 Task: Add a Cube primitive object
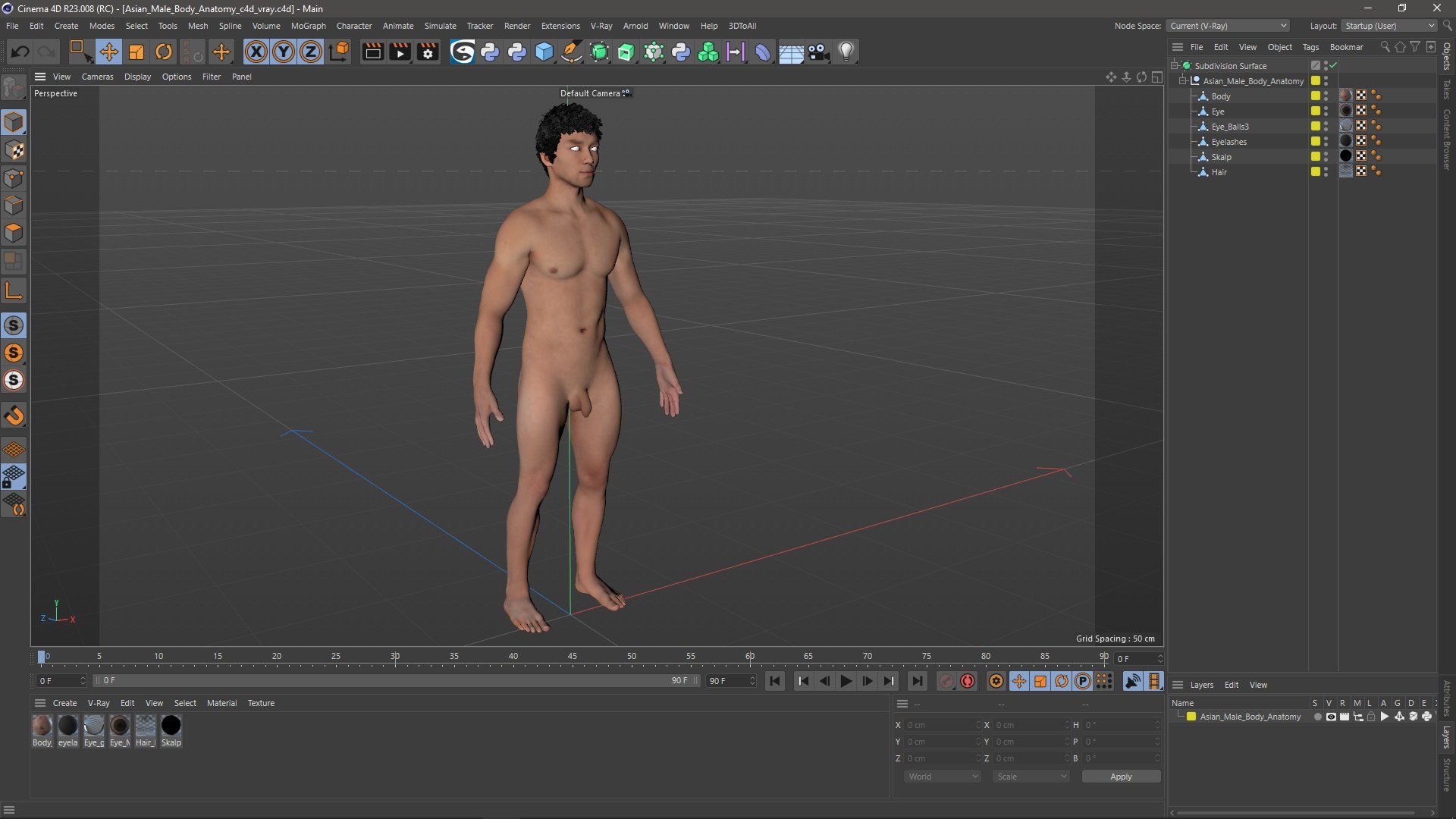tap(544, 52)
